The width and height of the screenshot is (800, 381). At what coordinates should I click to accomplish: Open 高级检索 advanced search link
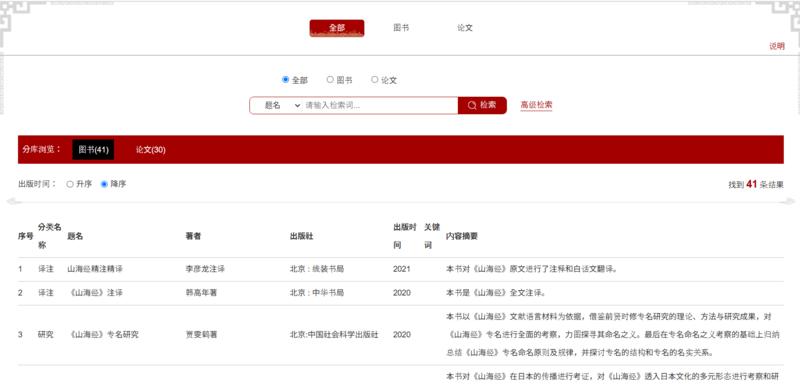pos(536,106)
